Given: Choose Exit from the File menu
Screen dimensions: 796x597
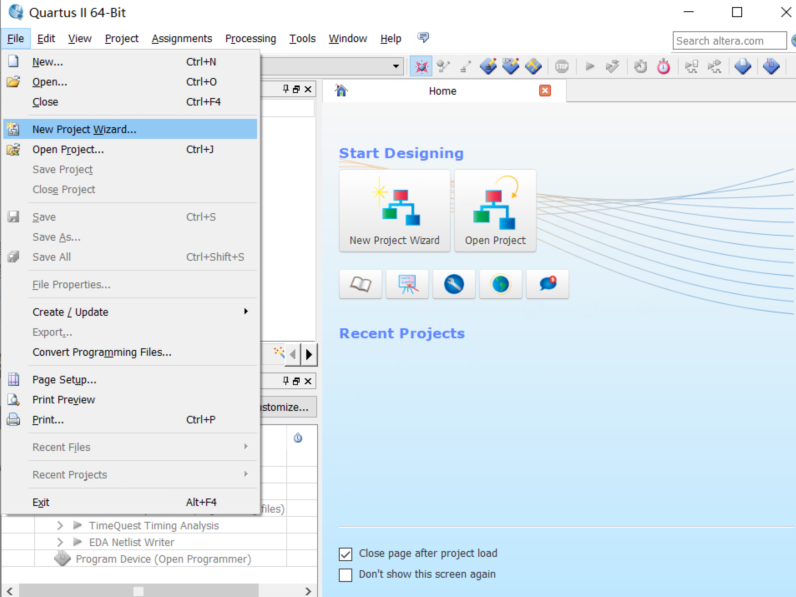Looking at the screenshot, I should (130, 502).
